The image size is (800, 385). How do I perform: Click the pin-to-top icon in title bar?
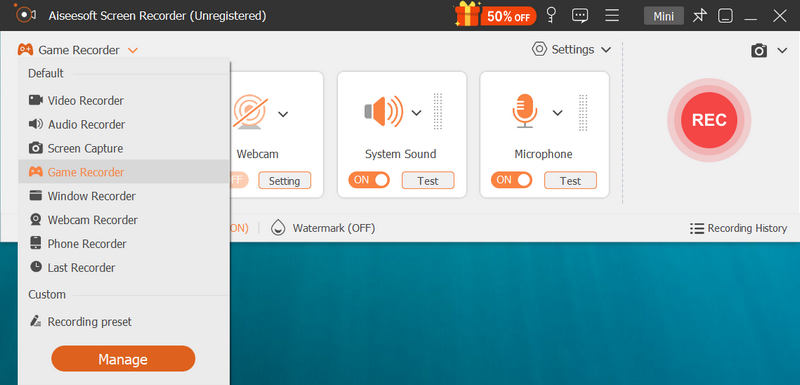click(x=699, y=16)
